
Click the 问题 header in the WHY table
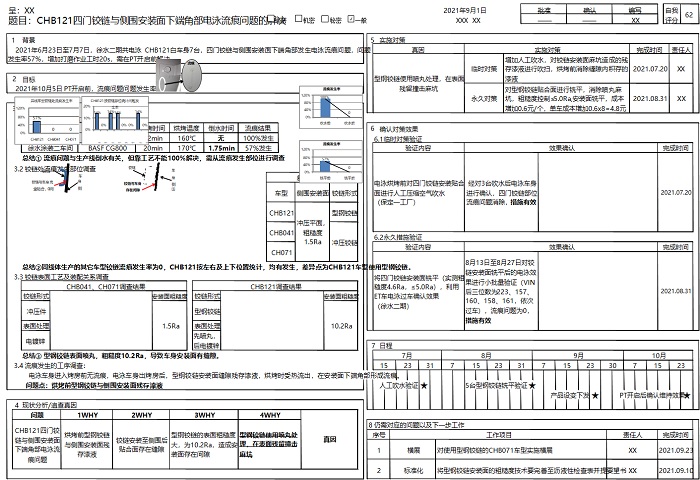coord(37,415)
